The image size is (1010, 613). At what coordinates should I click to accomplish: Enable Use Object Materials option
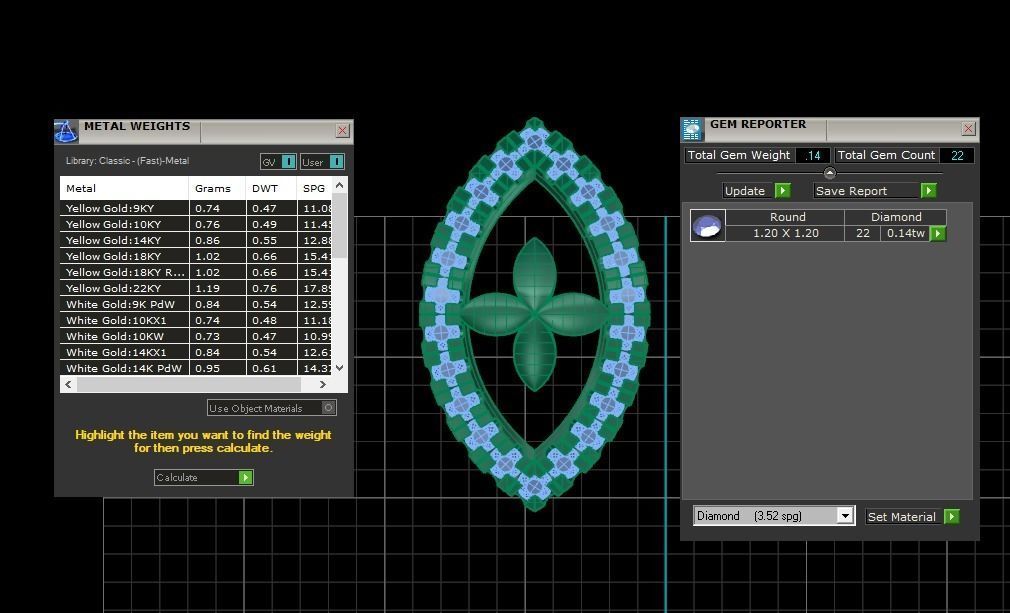click(329, 408)
